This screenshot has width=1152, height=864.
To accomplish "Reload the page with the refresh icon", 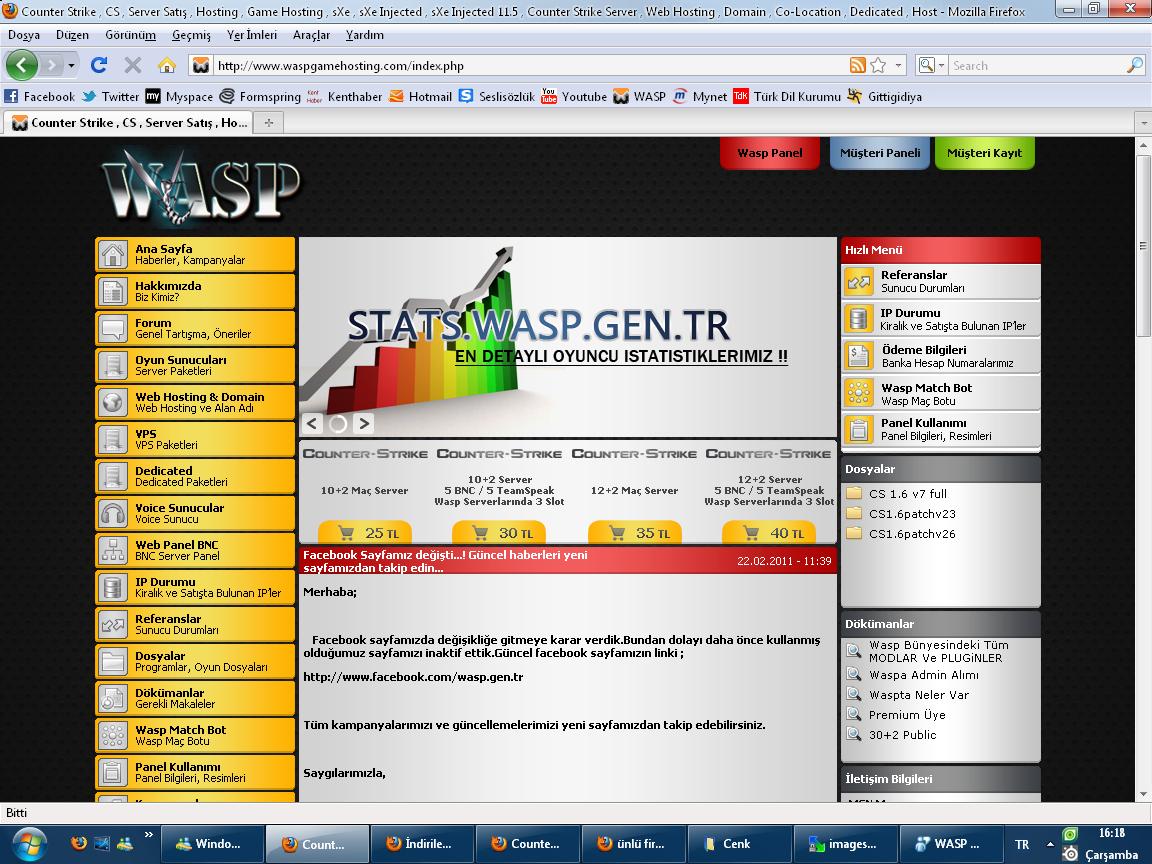I will point(98,65).
